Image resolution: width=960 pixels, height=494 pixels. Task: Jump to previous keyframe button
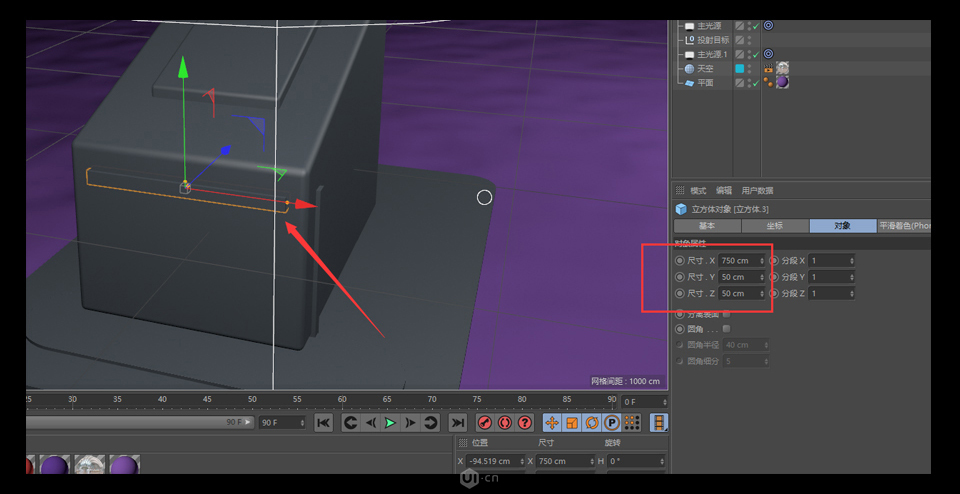350,422
